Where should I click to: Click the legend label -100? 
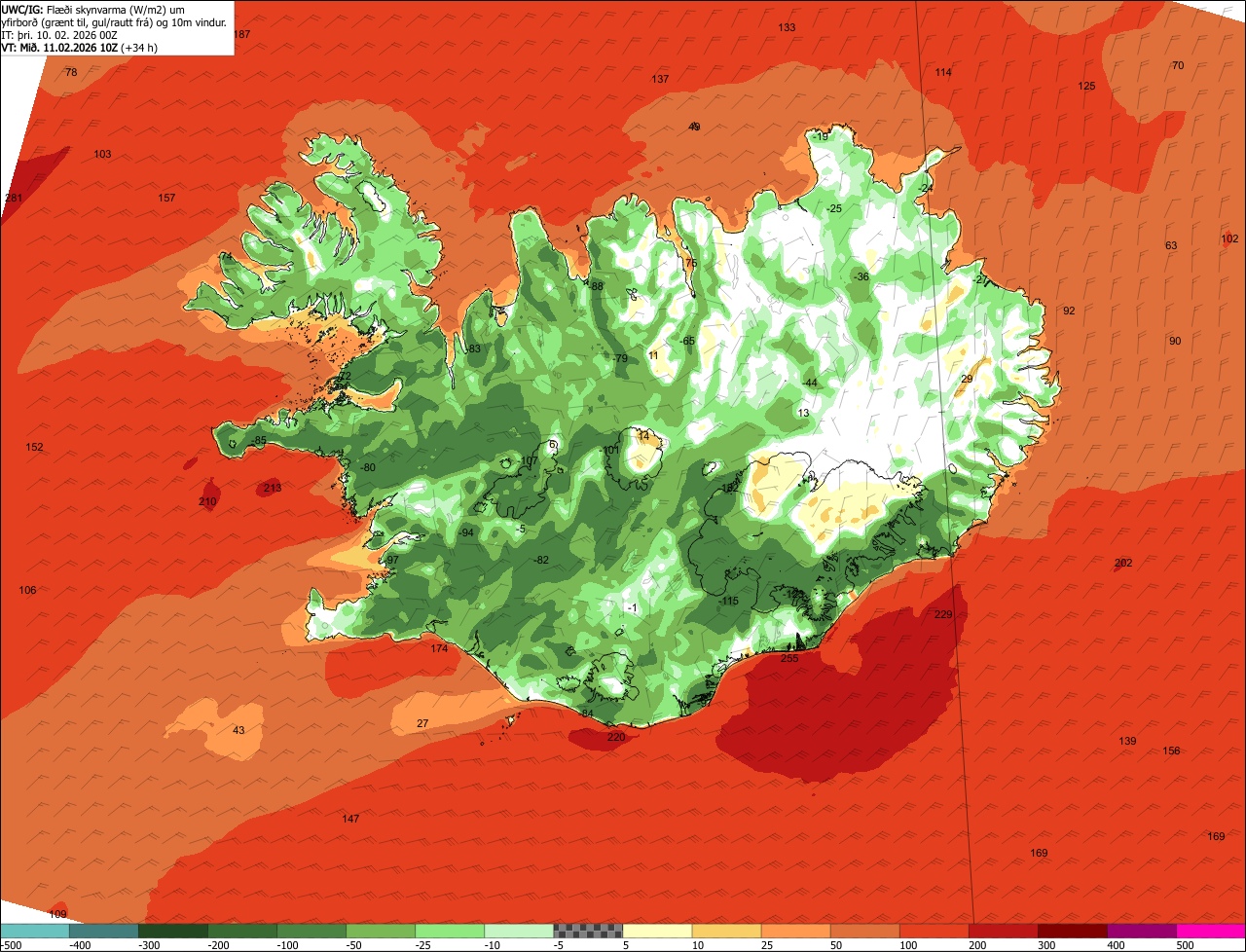(x=288, y=945)
